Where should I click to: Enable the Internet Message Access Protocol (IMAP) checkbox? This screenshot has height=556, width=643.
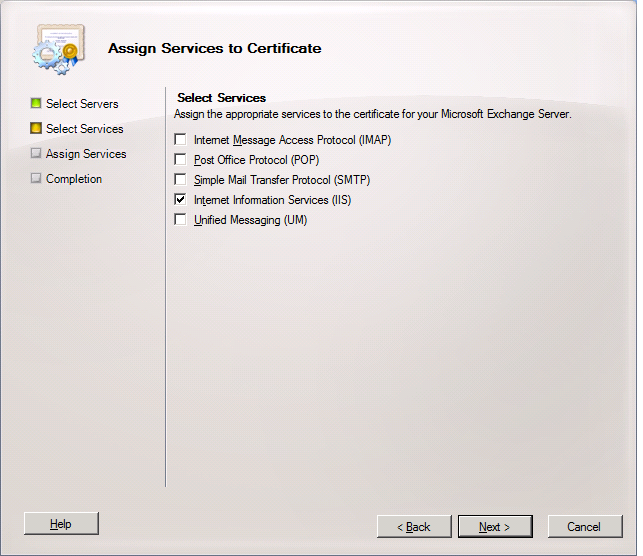point(181,140)
